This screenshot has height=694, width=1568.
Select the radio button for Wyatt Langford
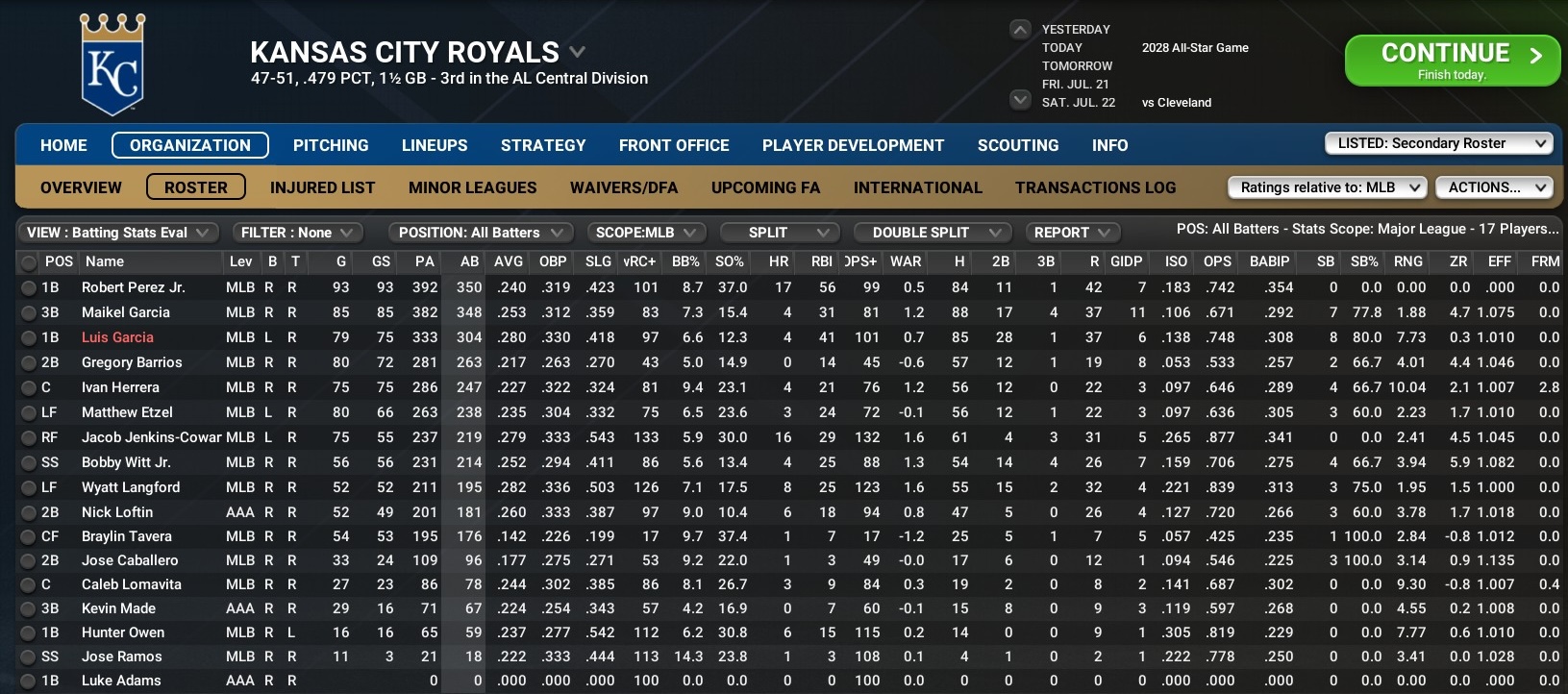pyautogui.click(x=28, y=487)
